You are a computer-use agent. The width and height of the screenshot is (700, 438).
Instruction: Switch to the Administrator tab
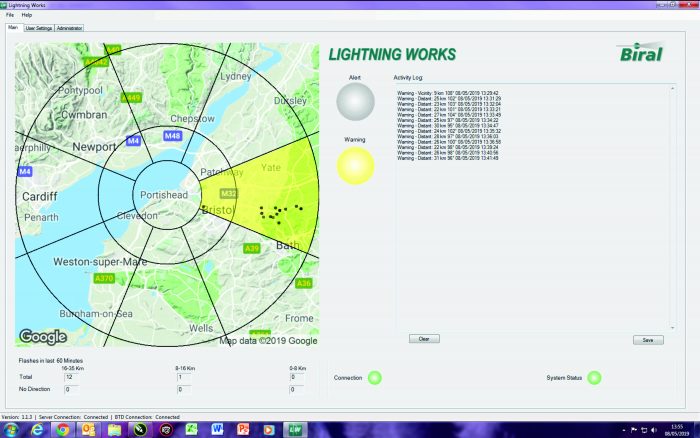tap(70, 28)
